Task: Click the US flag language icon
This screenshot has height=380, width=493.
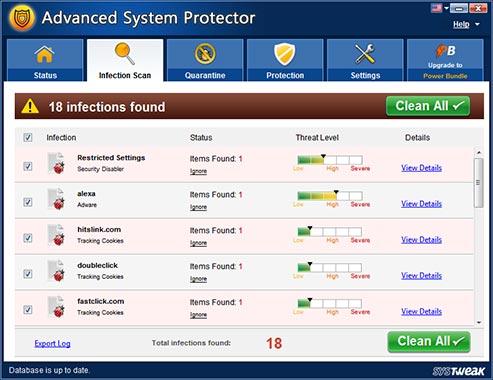Action: (437, 8)
